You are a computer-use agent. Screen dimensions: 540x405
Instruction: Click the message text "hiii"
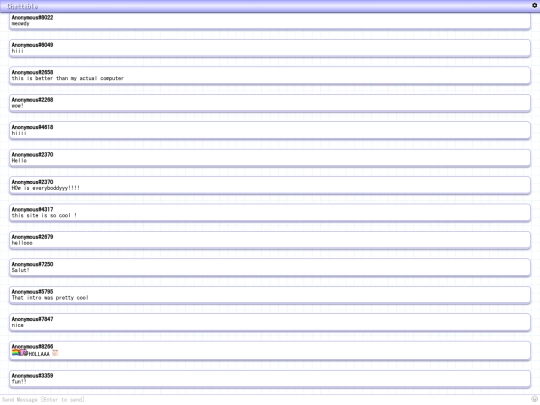[x=18, y=51]
